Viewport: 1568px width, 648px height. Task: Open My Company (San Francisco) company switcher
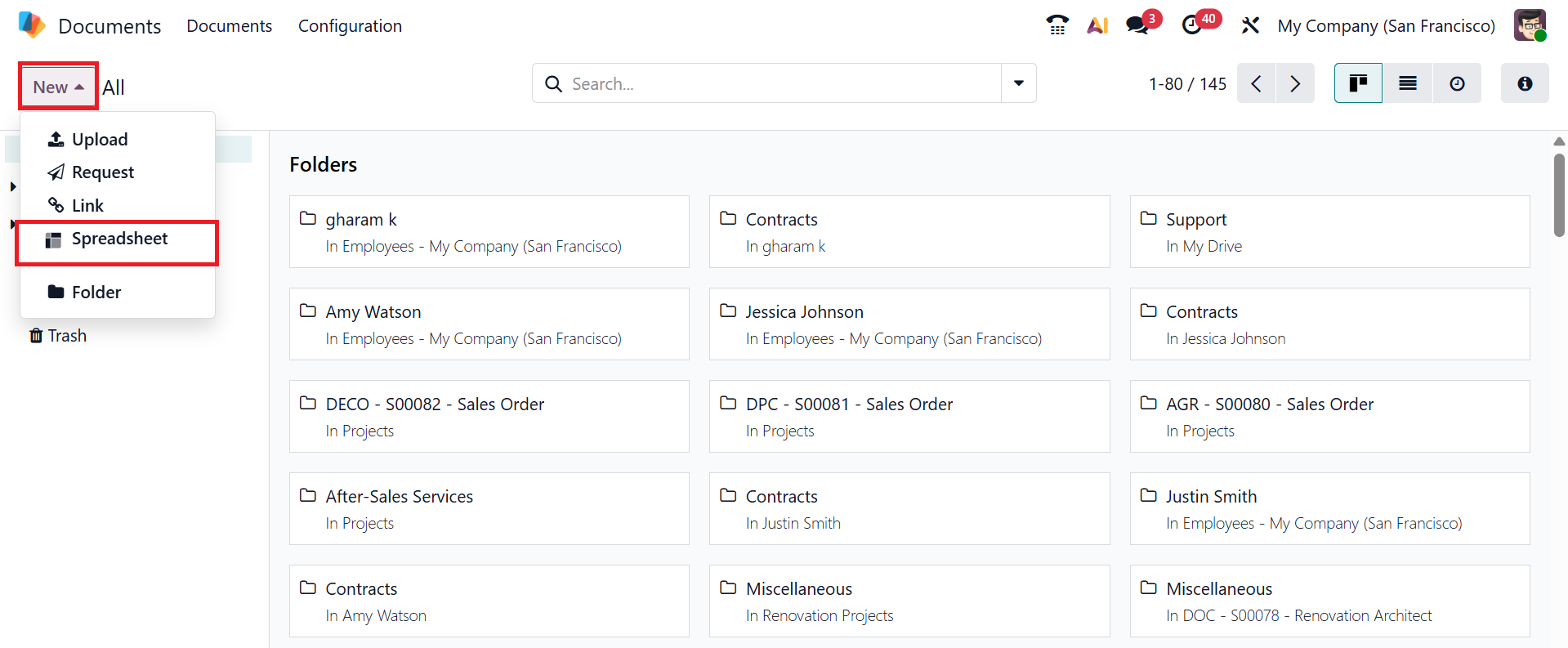(x=1386, y=26)
